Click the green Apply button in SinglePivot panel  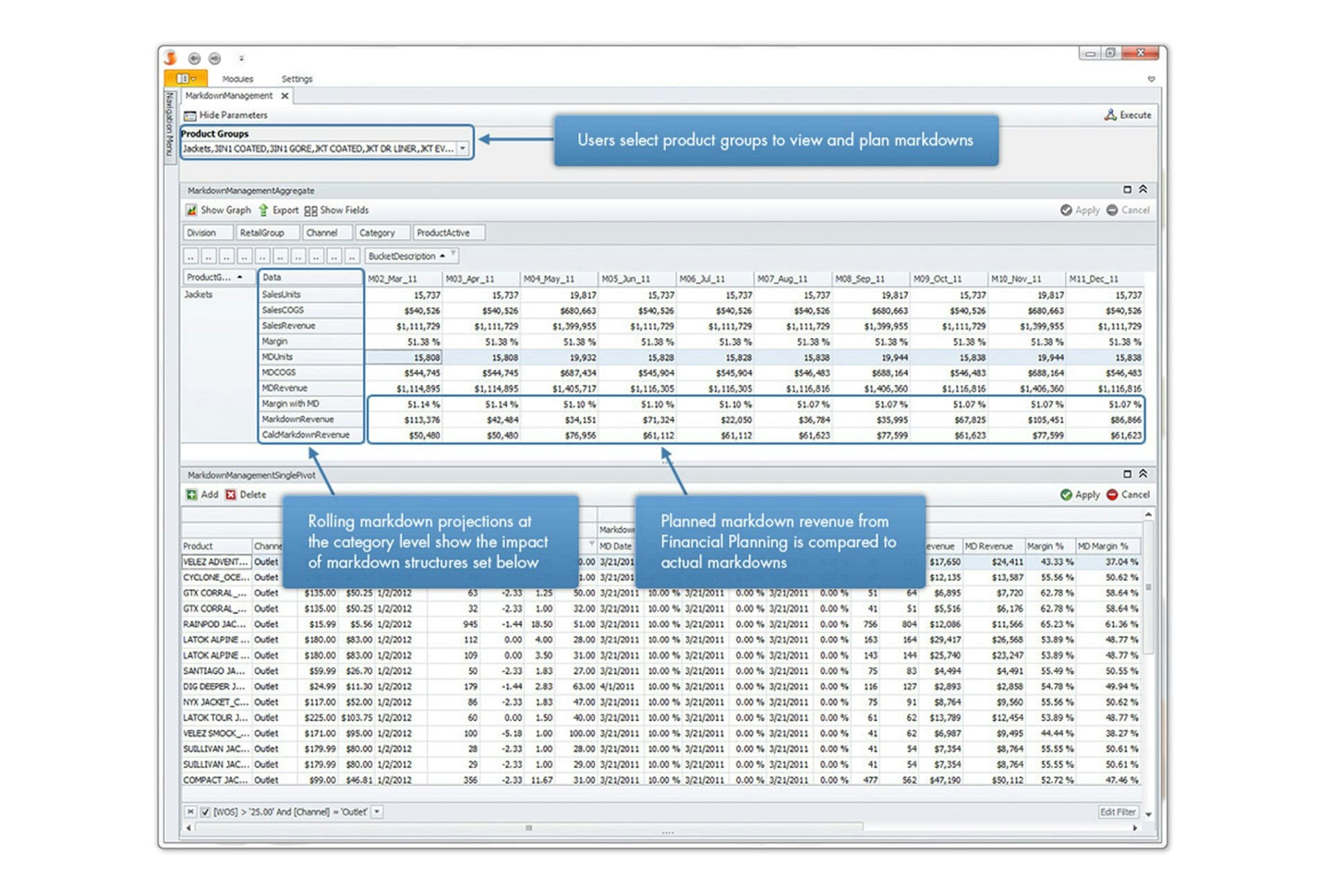tap(1080, 494)
